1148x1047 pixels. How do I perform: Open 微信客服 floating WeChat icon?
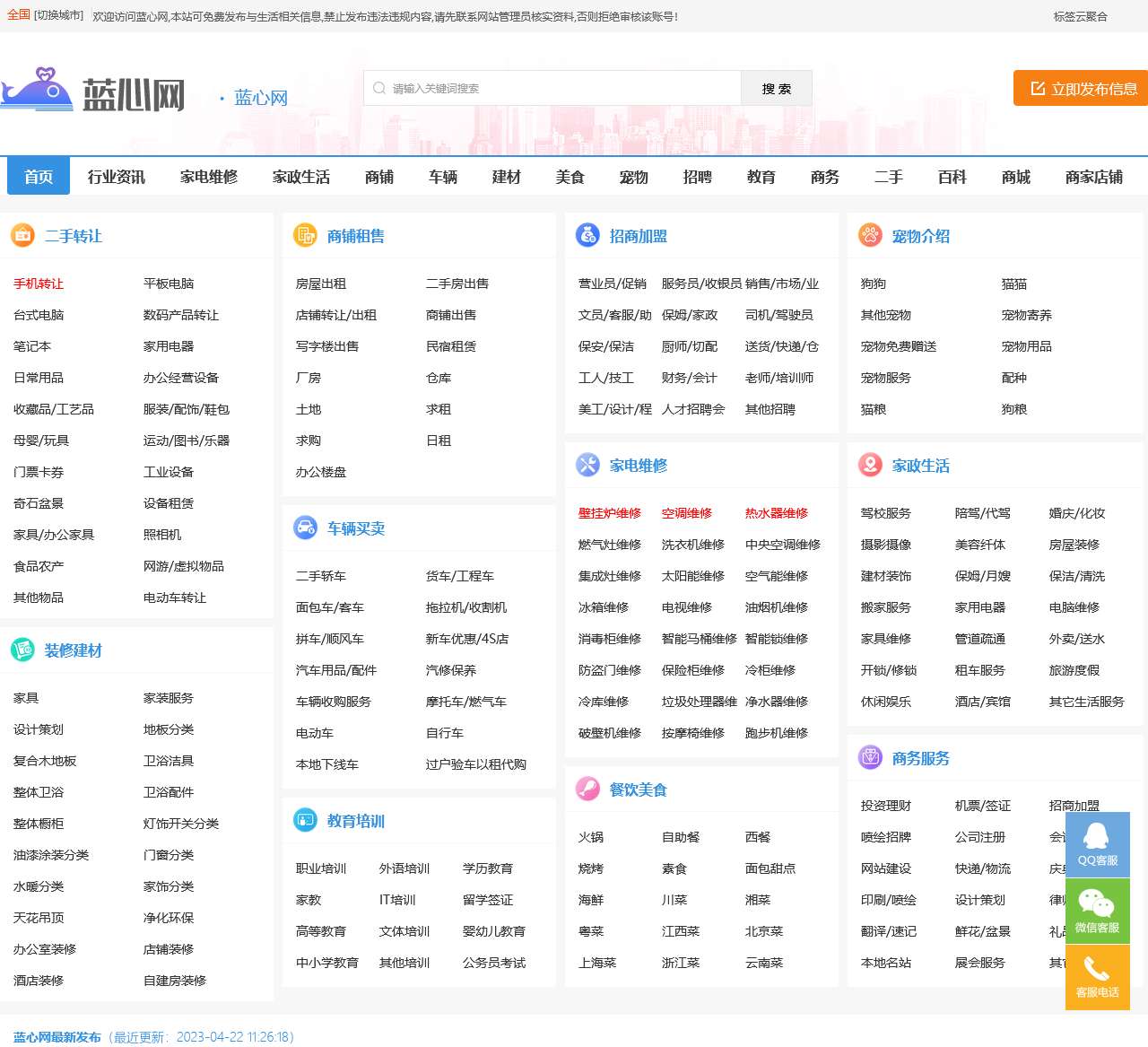(1097, 911)
